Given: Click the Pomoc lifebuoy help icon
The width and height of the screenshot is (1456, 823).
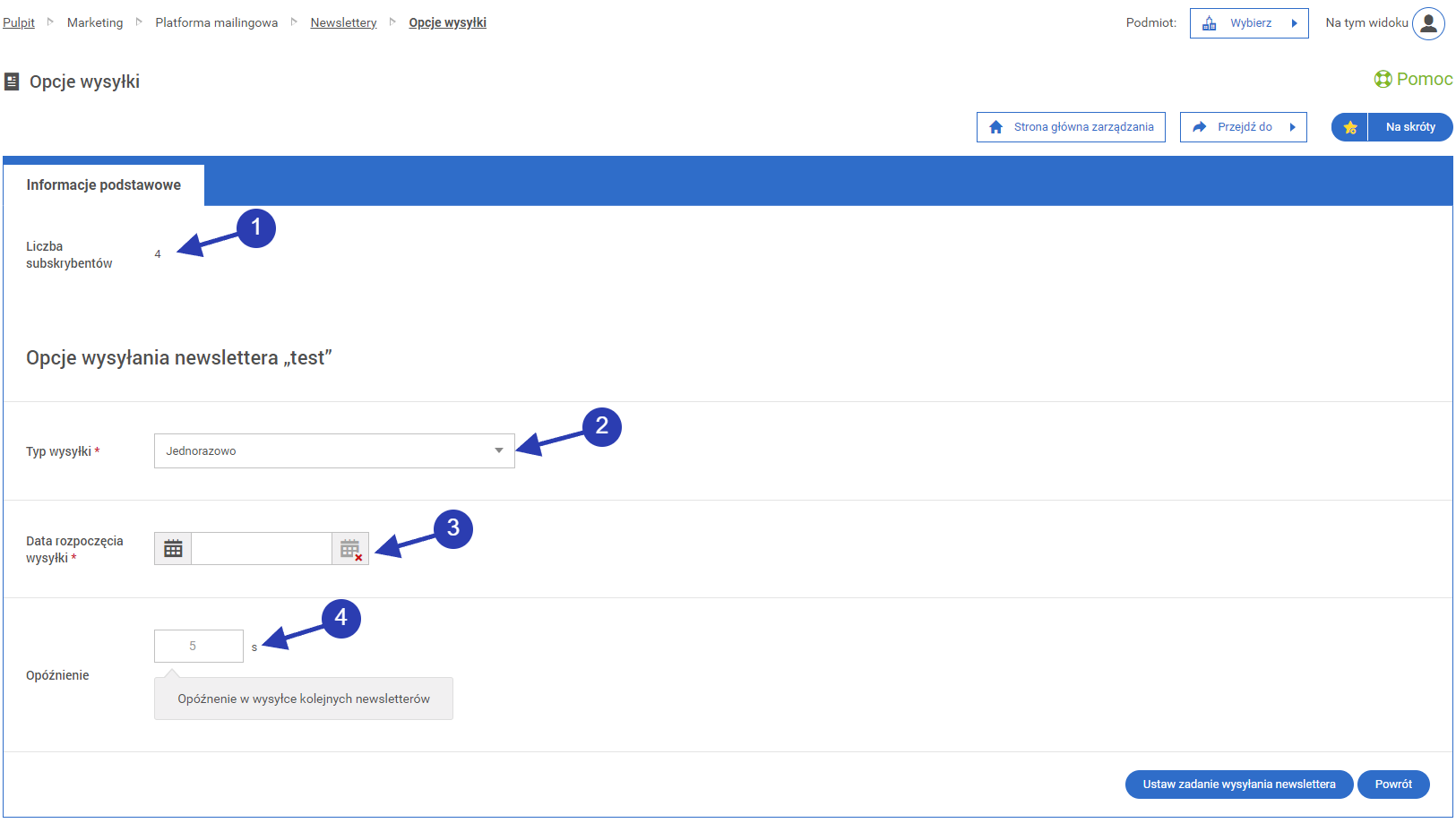Looking at the screenshot, I should tap(1383, 80).
